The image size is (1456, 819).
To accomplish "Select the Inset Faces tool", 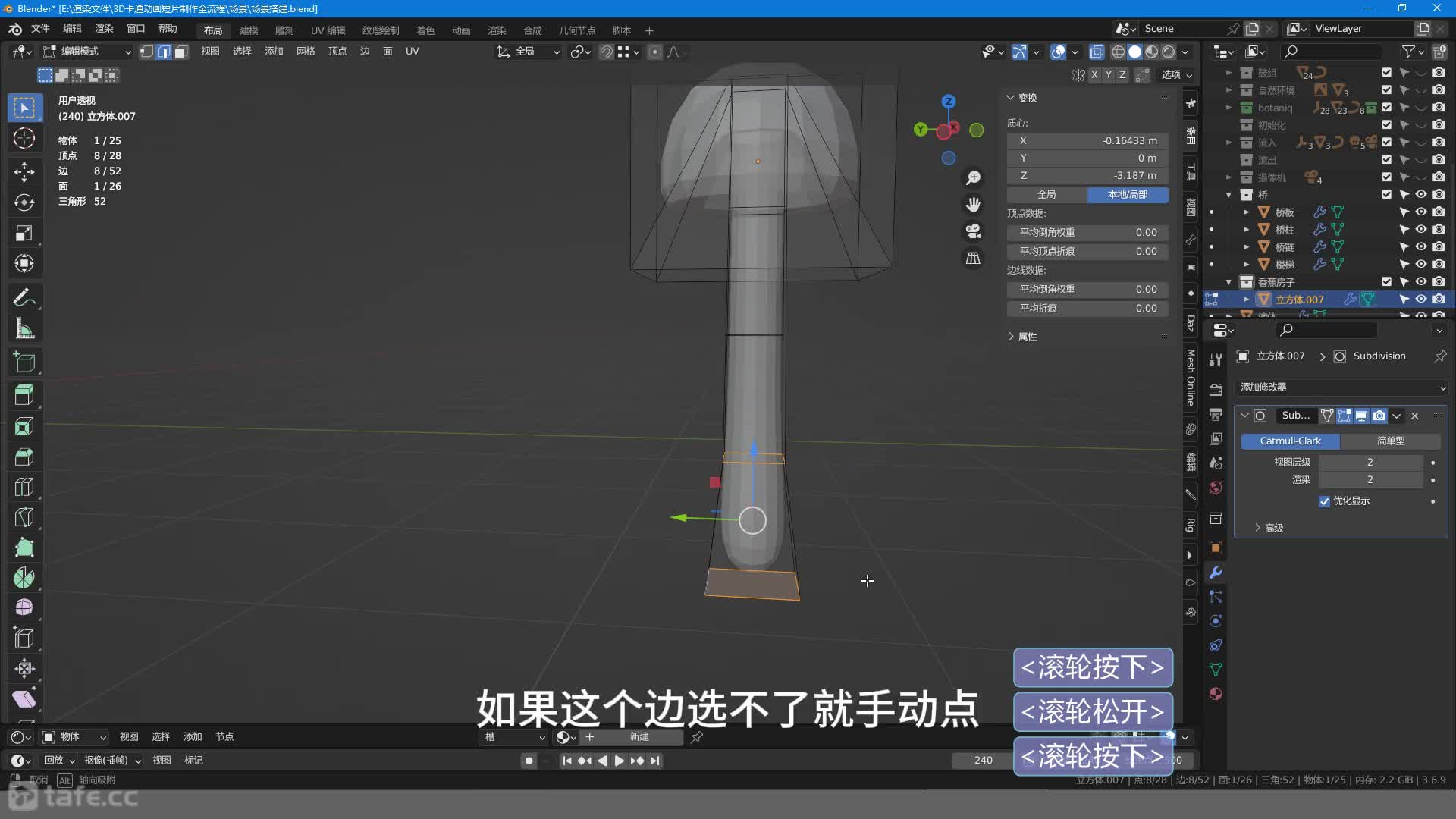I will pyautogui.click(x=24, y=426).
